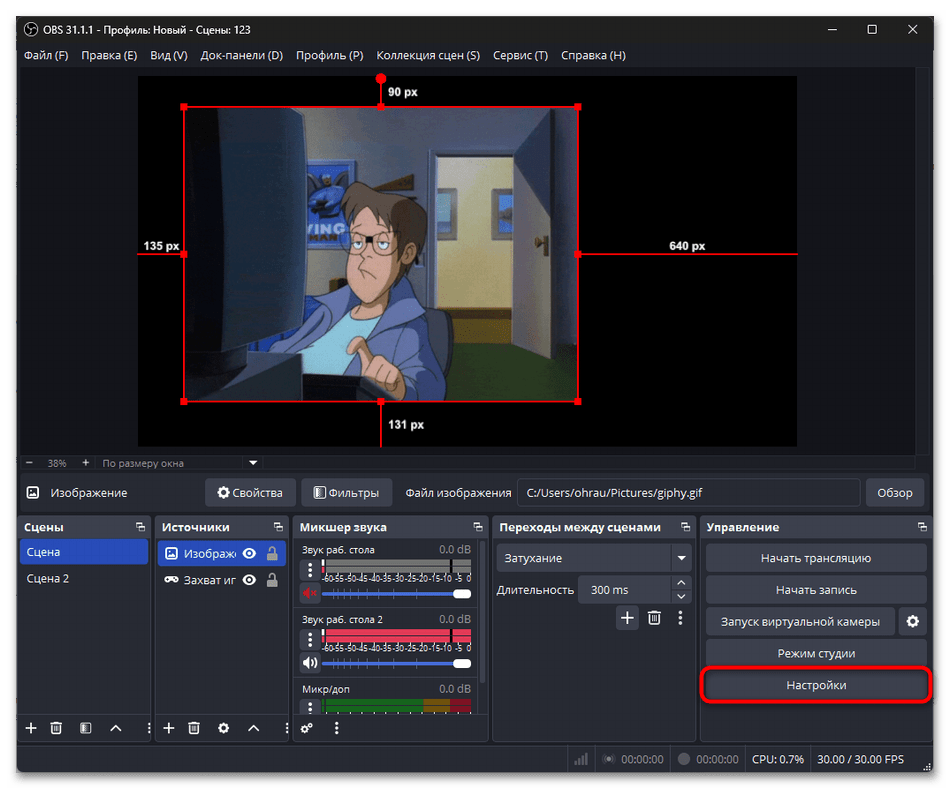This screenshot has width=950, height=789.
Task: Toggle lock on Изображение source
Action: click(x=273, y=553)
